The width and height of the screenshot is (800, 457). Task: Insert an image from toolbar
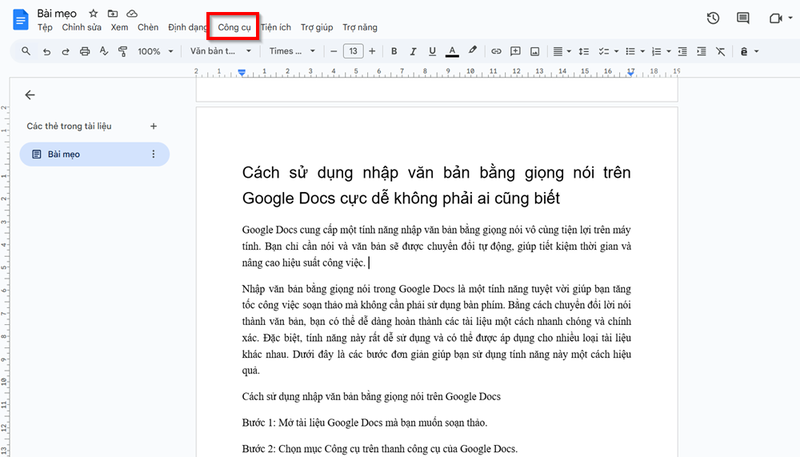click(535, 51)
